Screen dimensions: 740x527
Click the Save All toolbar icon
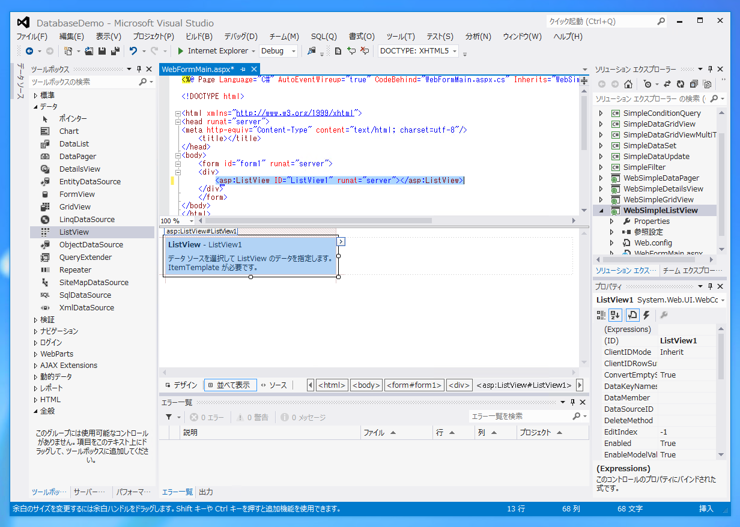[115, 51]
